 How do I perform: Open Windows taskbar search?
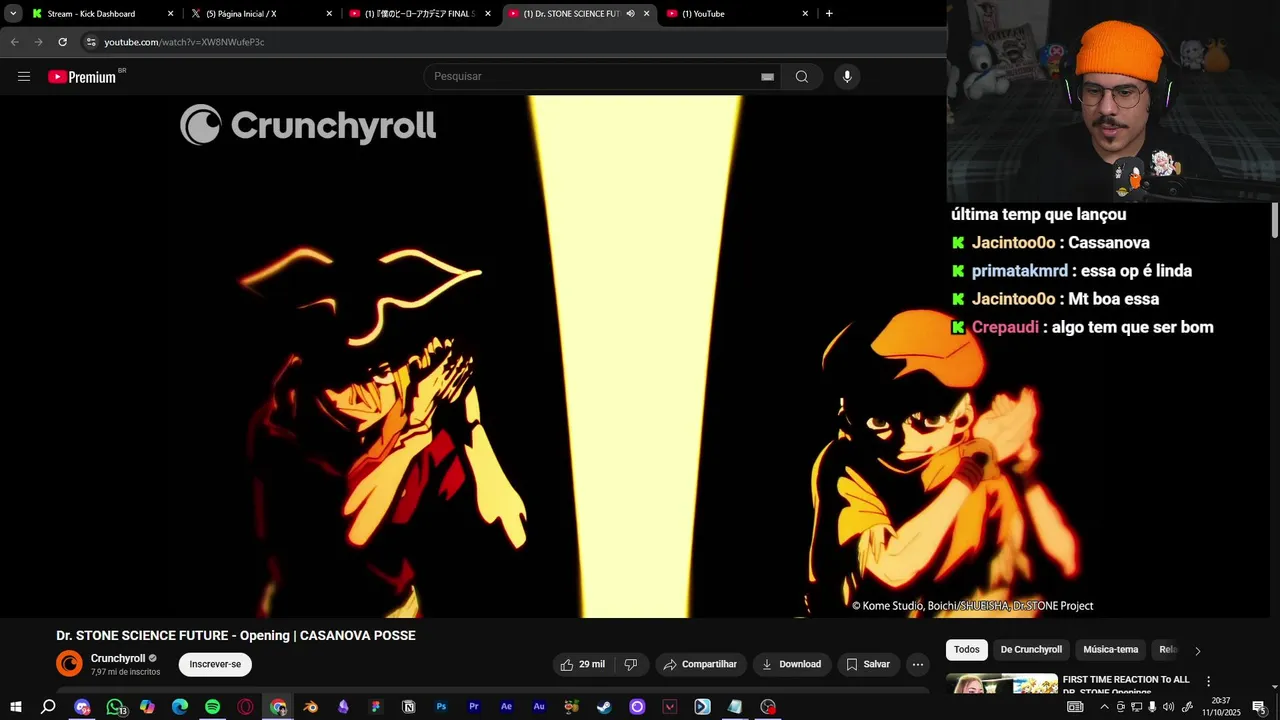48,707
